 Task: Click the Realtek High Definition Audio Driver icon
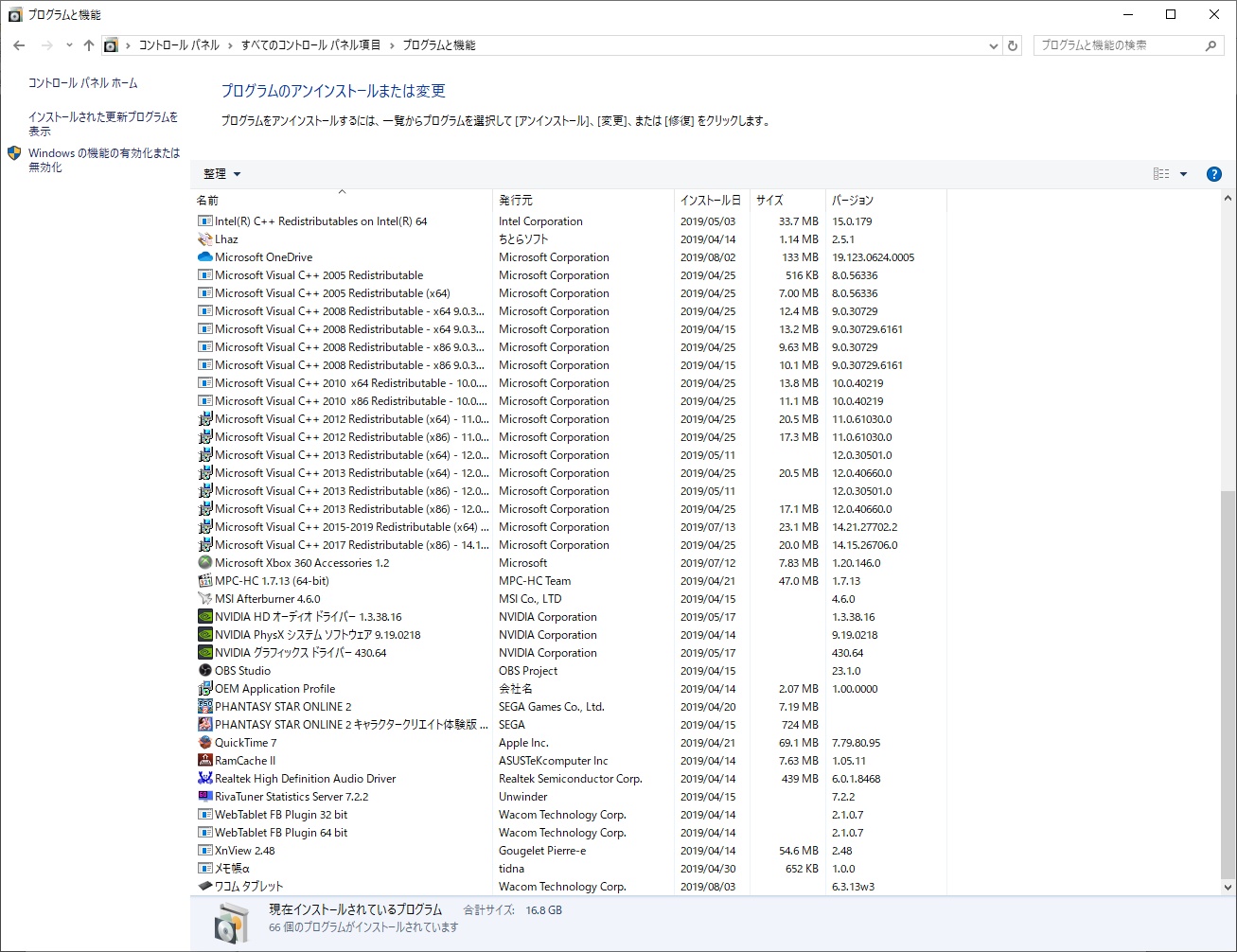(x=205, y=779)
